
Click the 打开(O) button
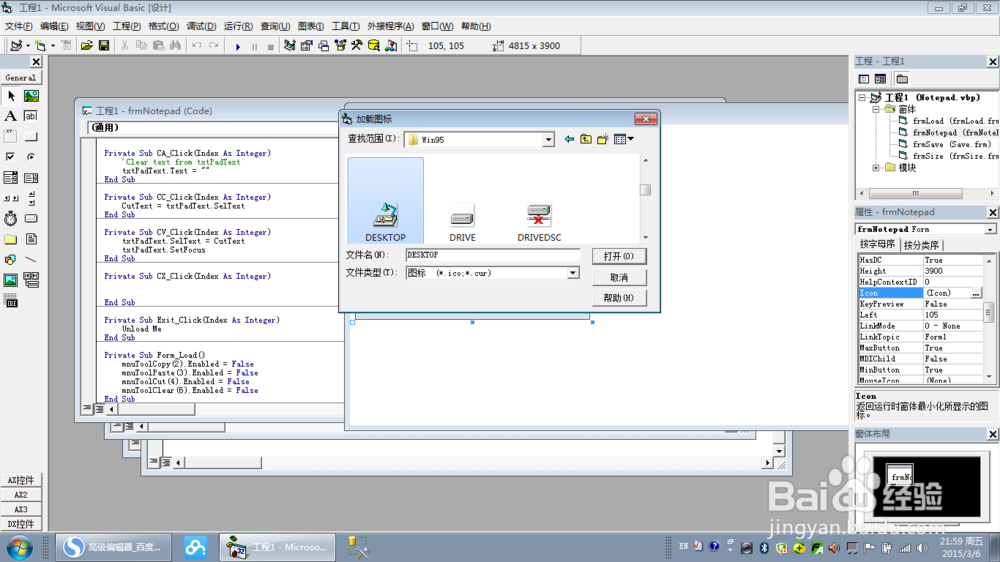[x=619, y=256]
